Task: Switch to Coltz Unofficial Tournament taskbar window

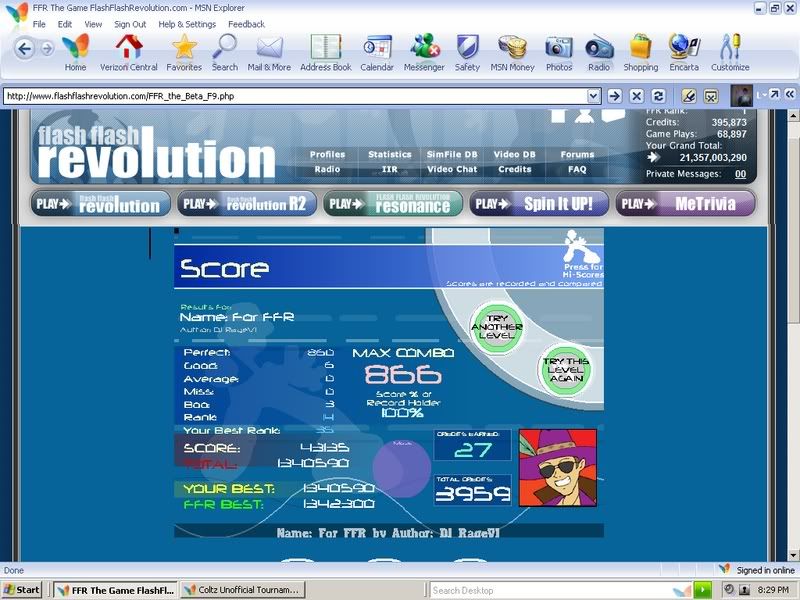Action: coord(245,590)
